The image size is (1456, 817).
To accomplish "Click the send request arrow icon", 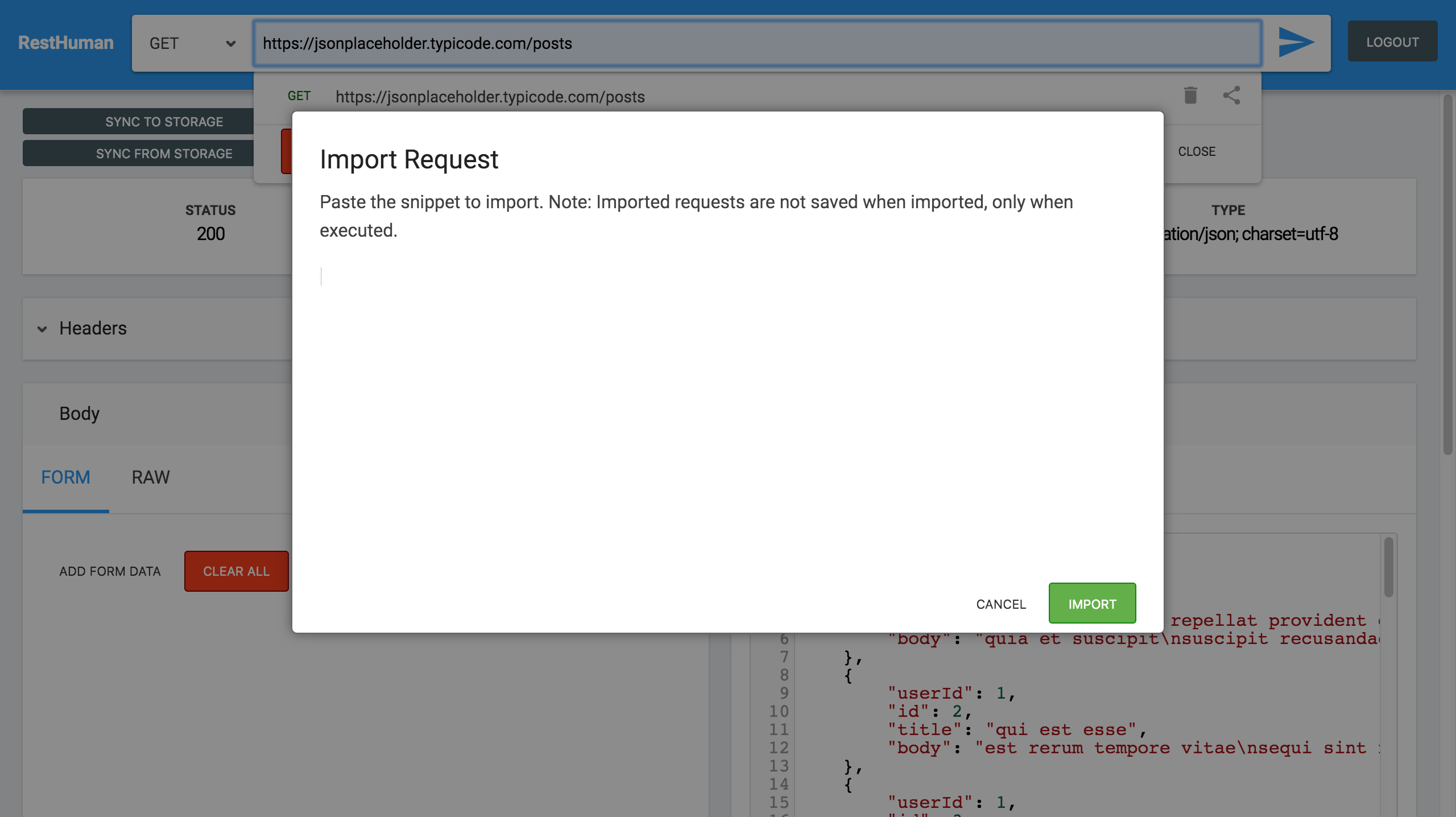I will (x=1296, y=43).
